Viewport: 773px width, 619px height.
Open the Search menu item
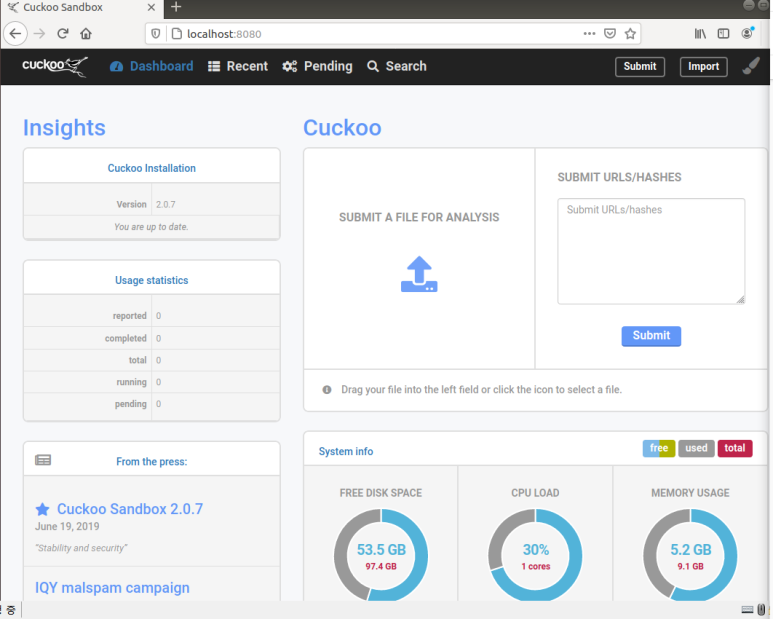click(x=397, y=67)
